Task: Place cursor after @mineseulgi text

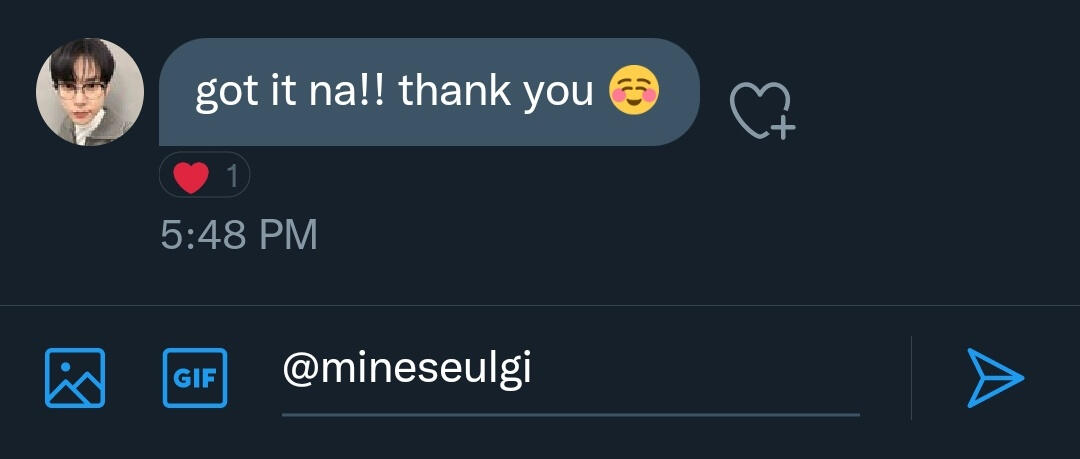Action: (534, 369)
